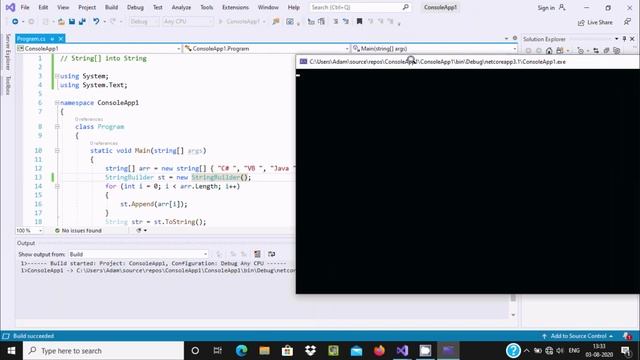
Task: Pin the Solution Explorer panel
Action: [624, 39]
